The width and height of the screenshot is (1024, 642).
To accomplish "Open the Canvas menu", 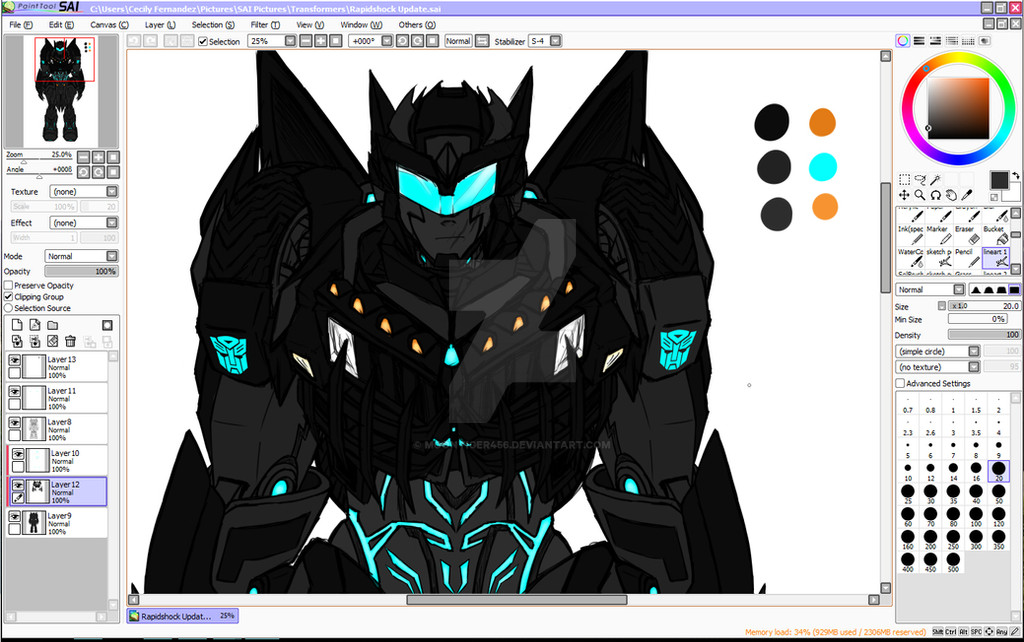I will point(109,25).
